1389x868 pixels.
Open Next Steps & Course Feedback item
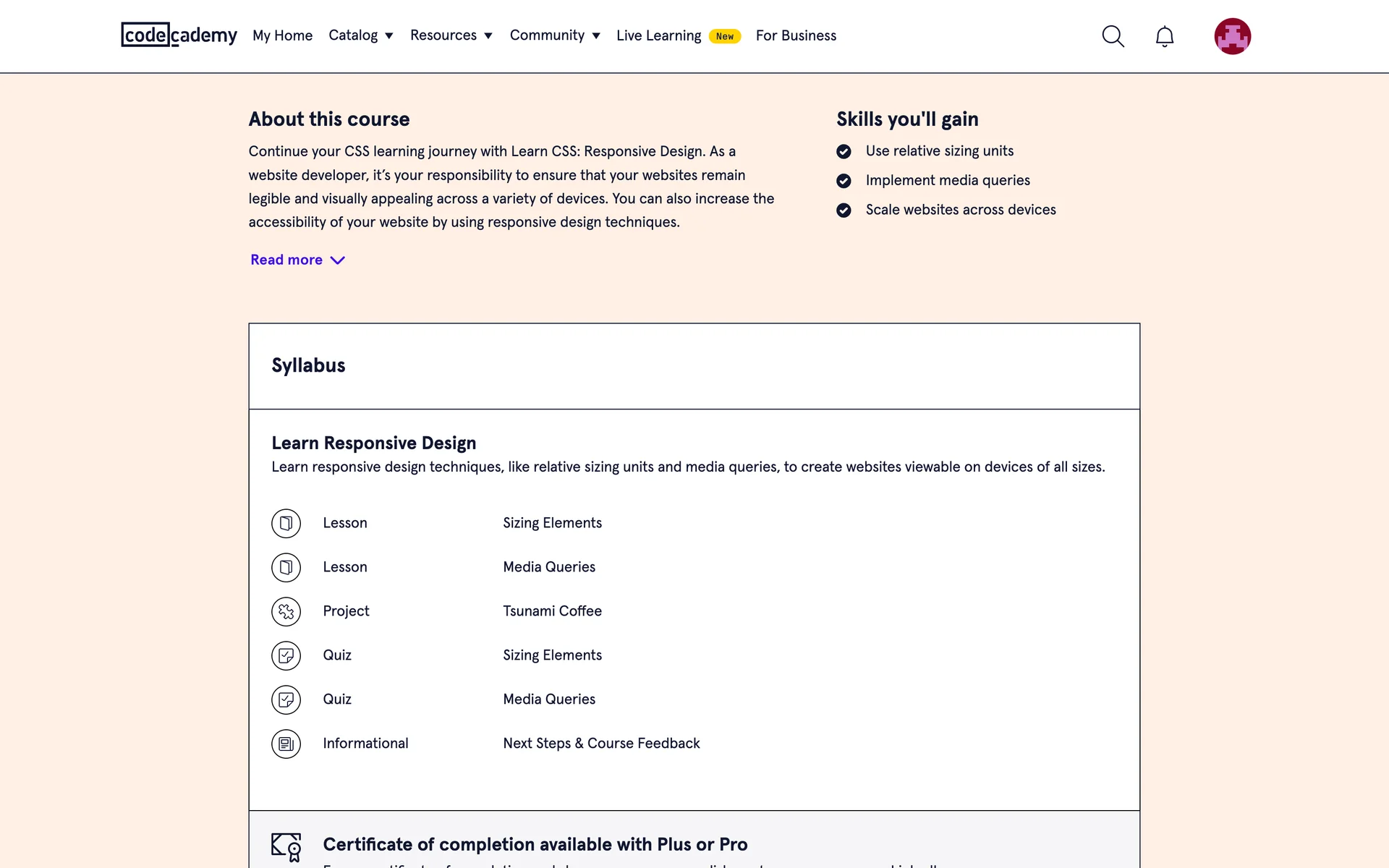coord(601,744)
